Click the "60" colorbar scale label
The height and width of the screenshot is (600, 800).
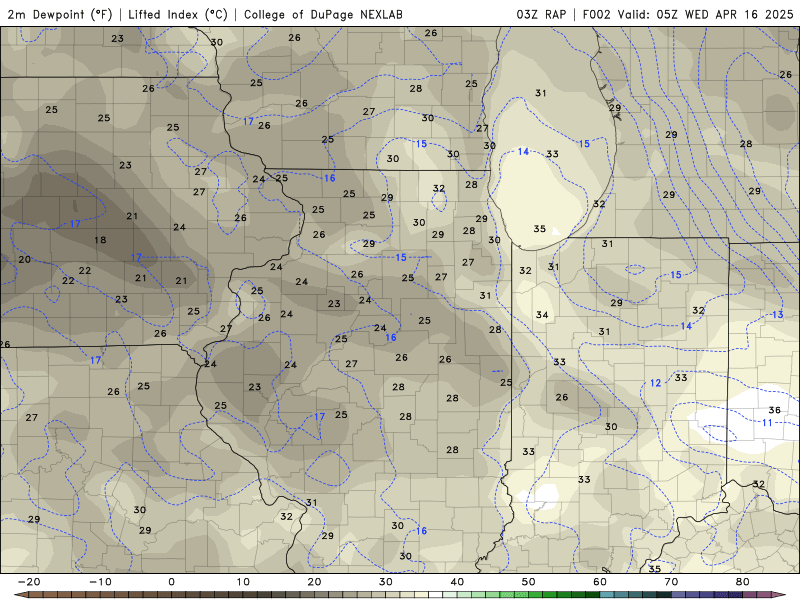pyautogui.click(x=600, y=582)
